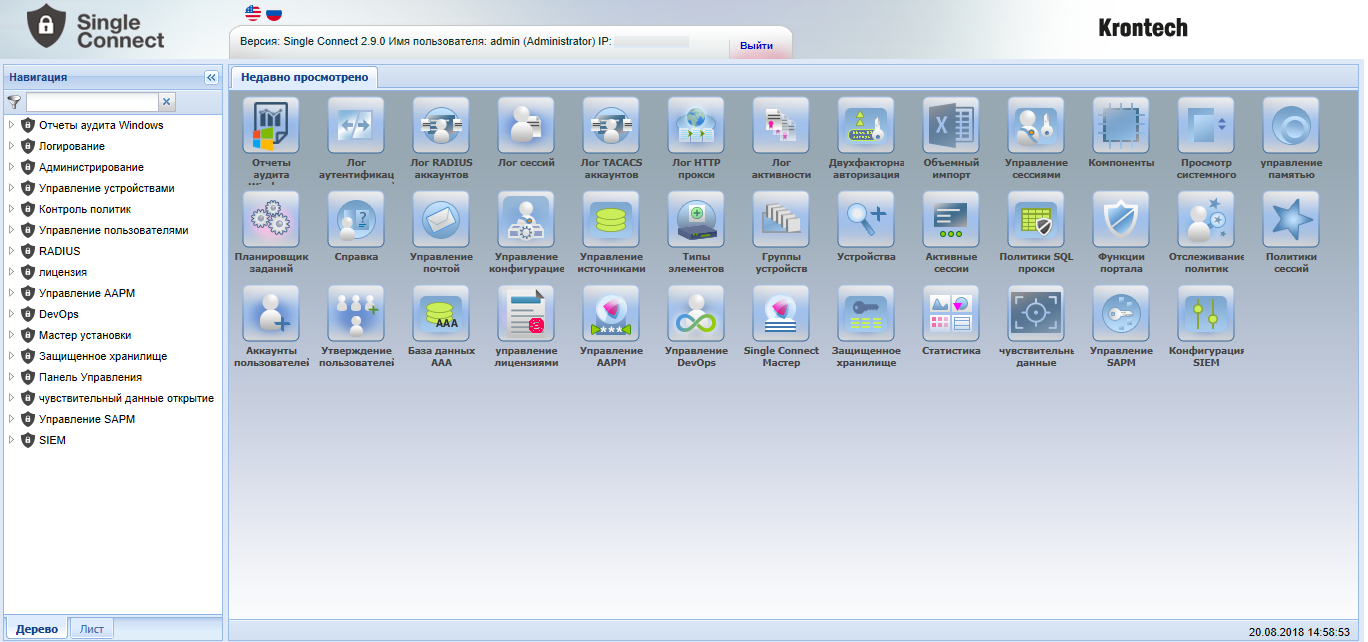Open the Конфигурация SIEM icon

pos(1206,313)
